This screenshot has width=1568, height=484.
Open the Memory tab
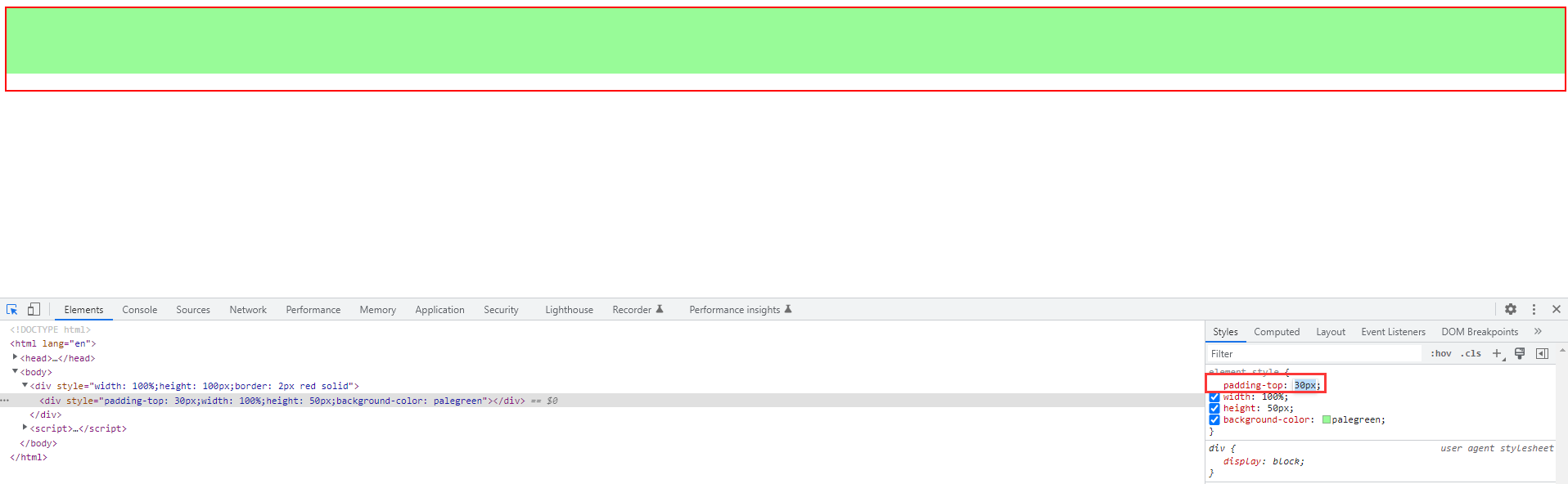[x=377, y=310]
